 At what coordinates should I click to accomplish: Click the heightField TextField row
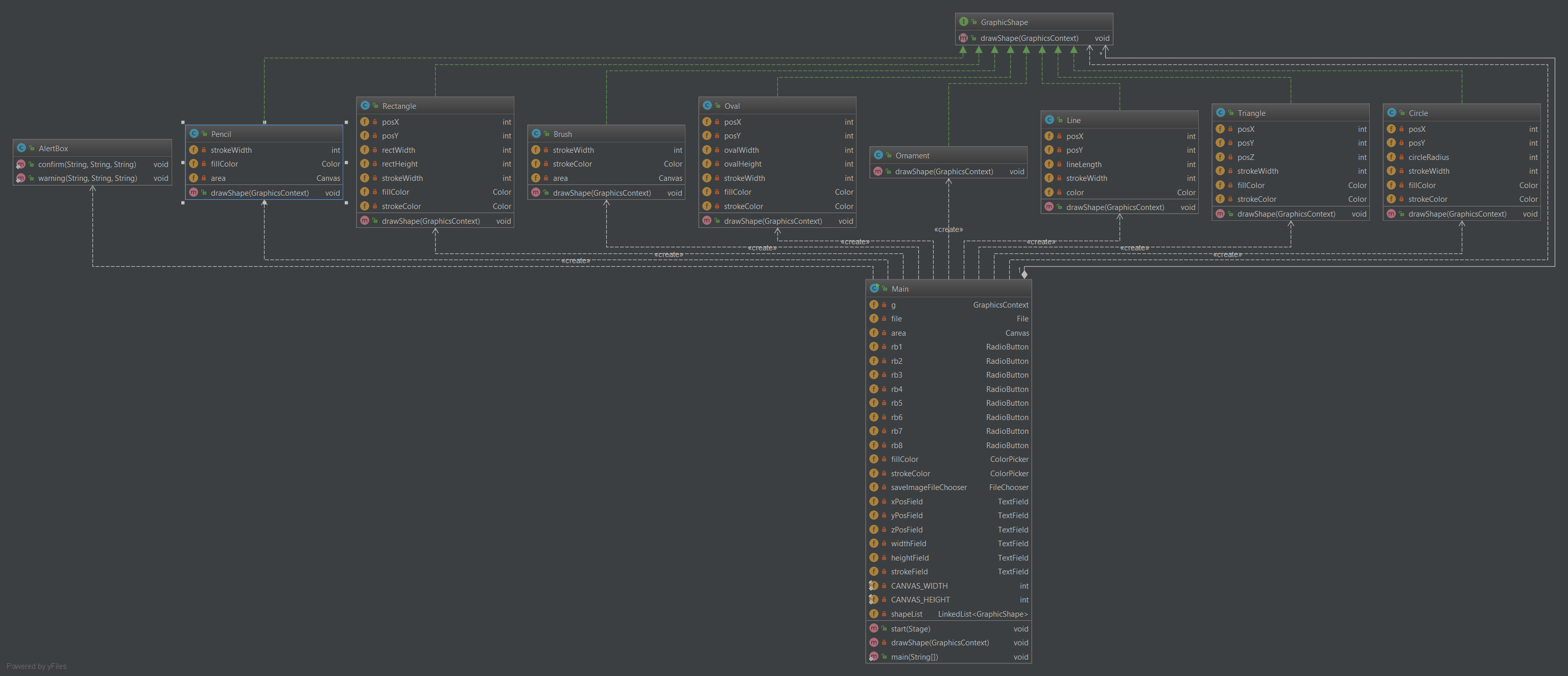coord(948,558)
